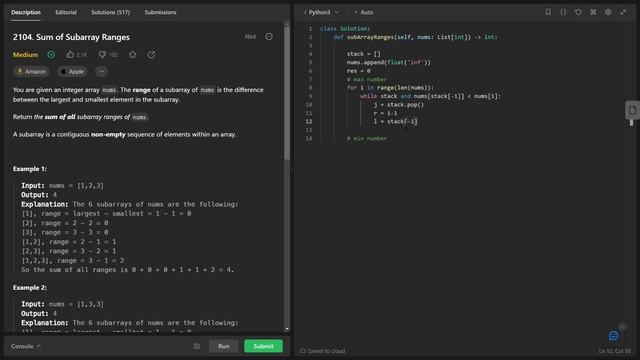640x360 pixels.
Task: Expand editor to fullscreen
Action: coord(623,12)
